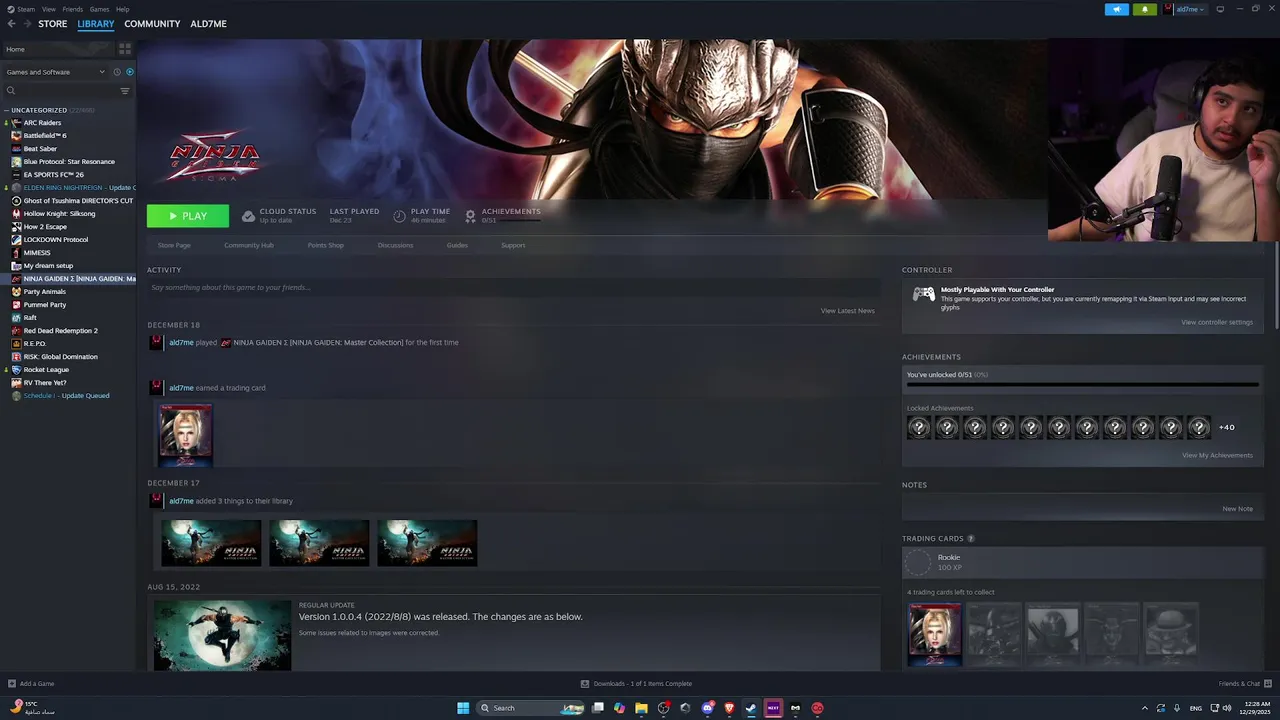Open Windows Start menu
1280x720 pixels.
(463, 708)
